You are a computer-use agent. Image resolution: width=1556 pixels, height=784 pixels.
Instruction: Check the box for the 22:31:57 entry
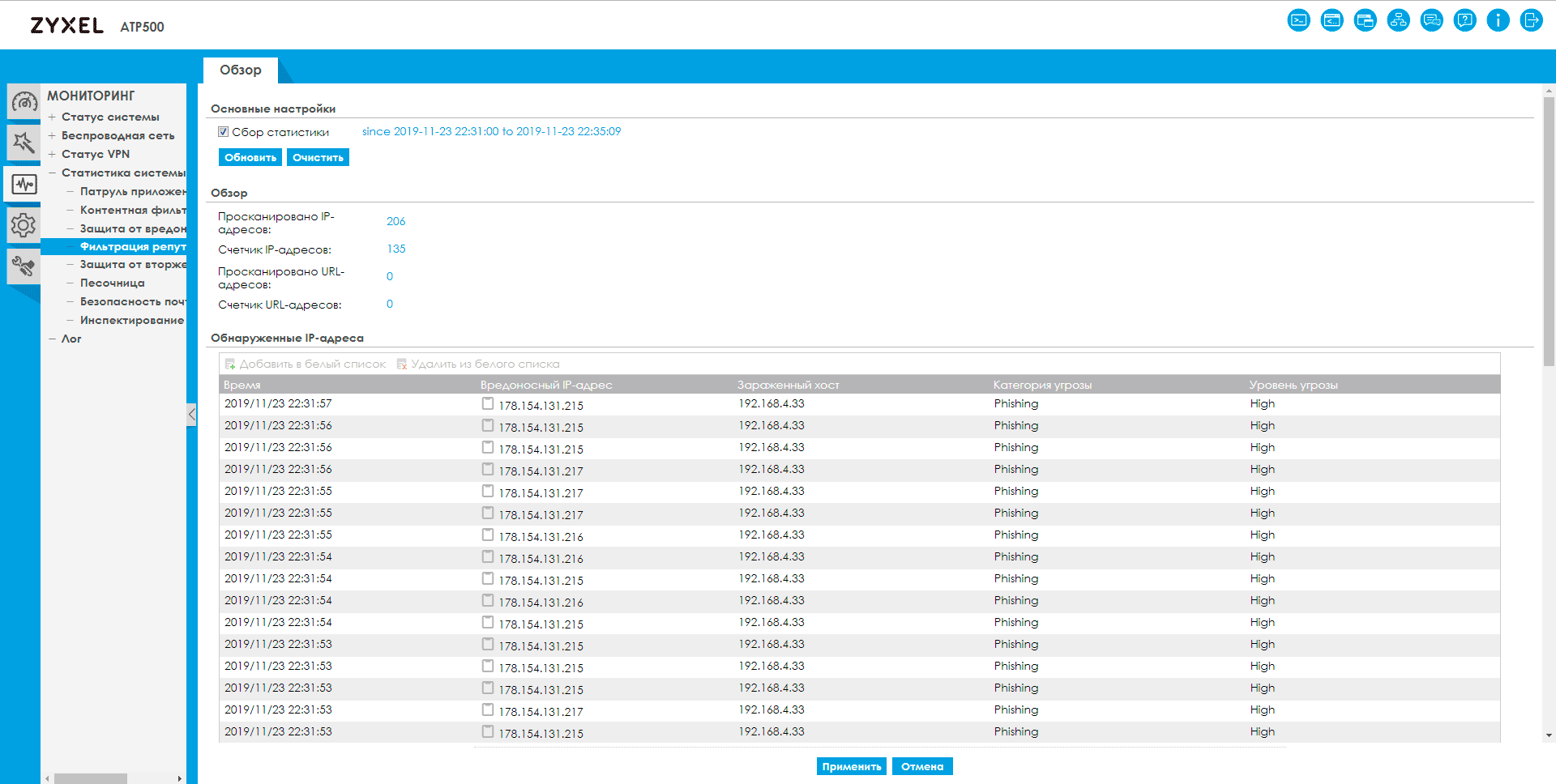point(488,403)
